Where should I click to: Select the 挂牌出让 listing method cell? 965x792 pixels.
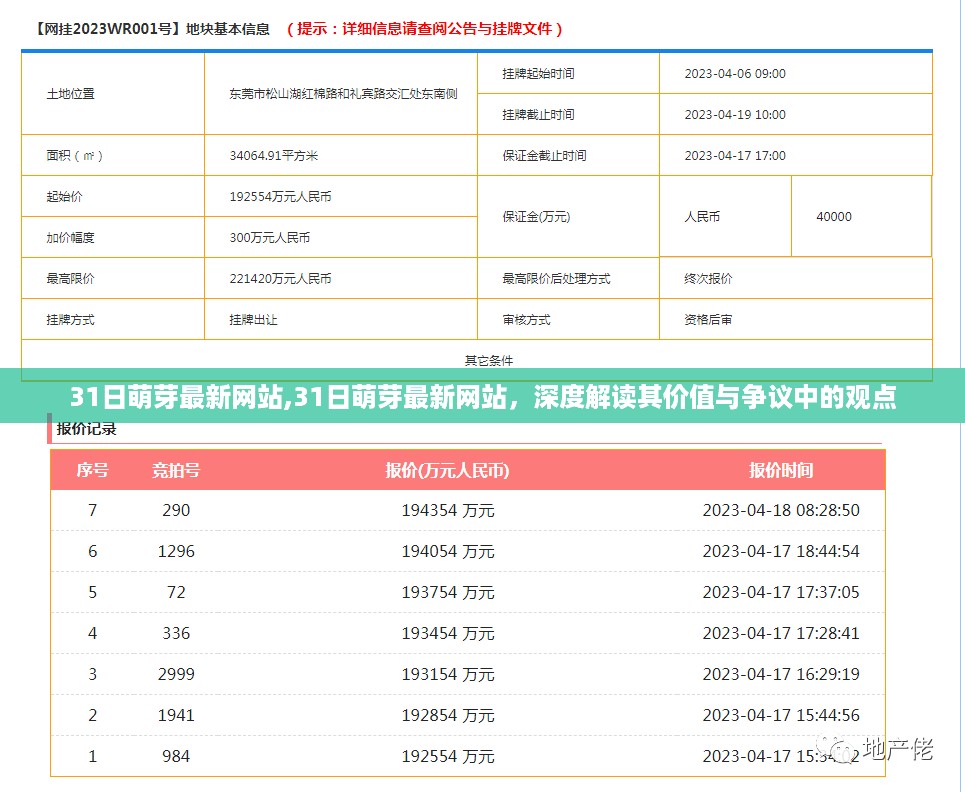[252, 319]
